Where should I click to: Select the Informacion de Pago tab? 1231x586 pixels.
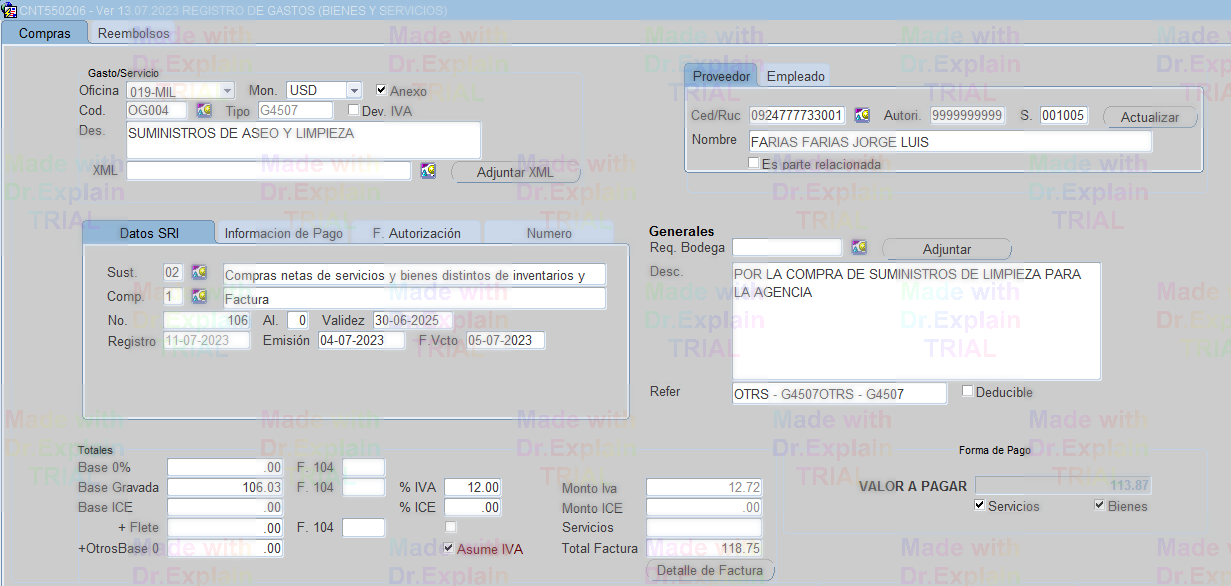283,233
